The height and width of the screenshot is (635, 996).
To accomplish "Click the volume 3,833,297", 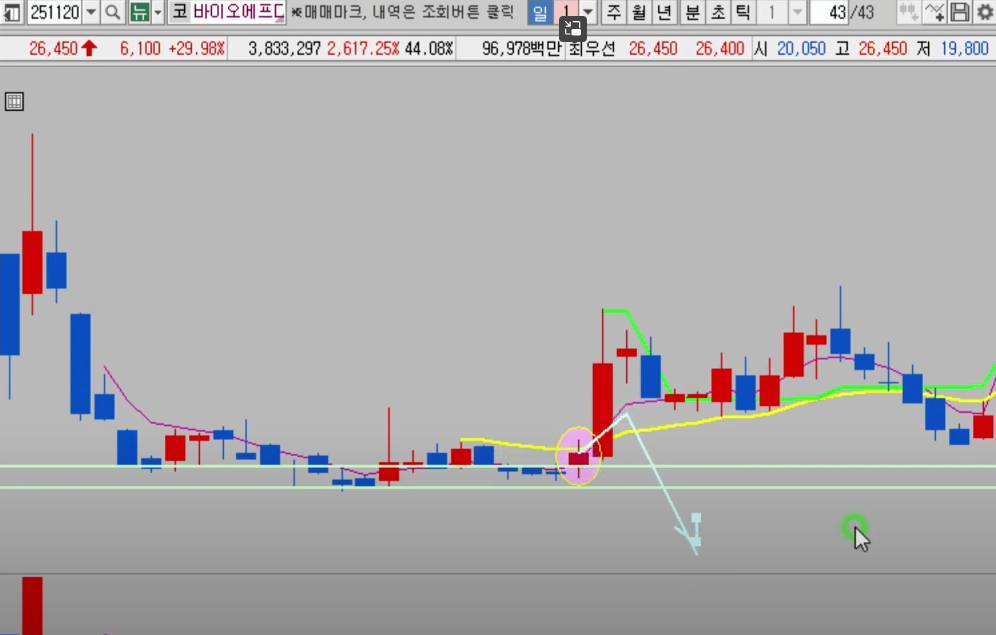I will click(x=285, y=49).
